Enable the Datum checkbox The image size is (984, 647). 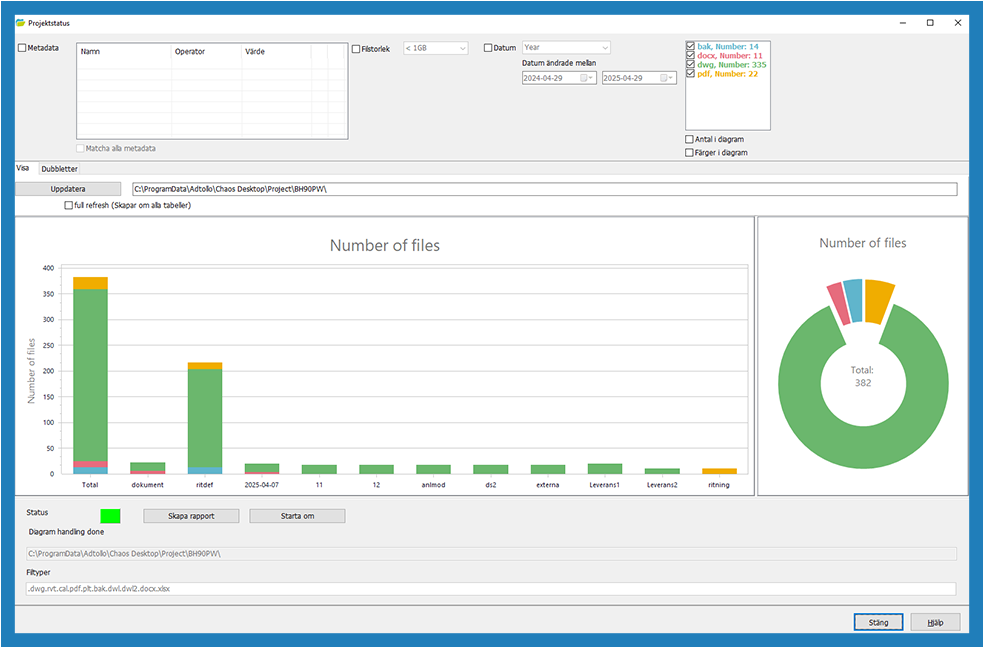(488, 48)
